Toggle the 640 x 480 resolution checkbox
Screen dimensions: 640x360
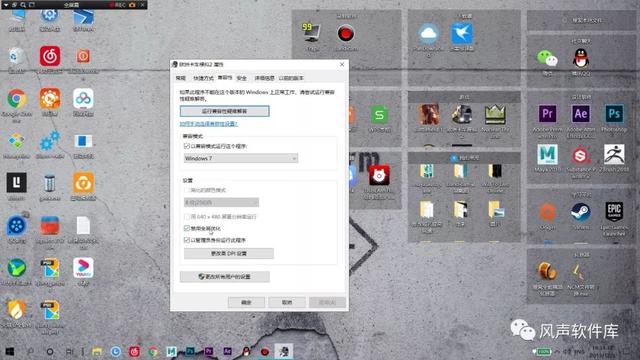[x=187, y=217]
